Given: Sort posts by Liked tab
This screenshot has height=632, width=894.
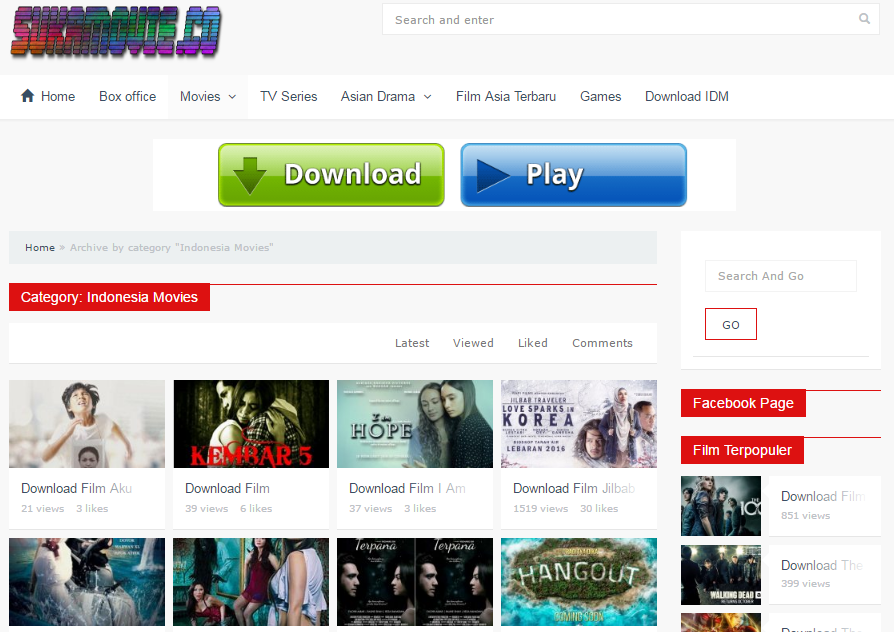Looking at the screenshot, I should pyautogui.click(x=533, y=343).
